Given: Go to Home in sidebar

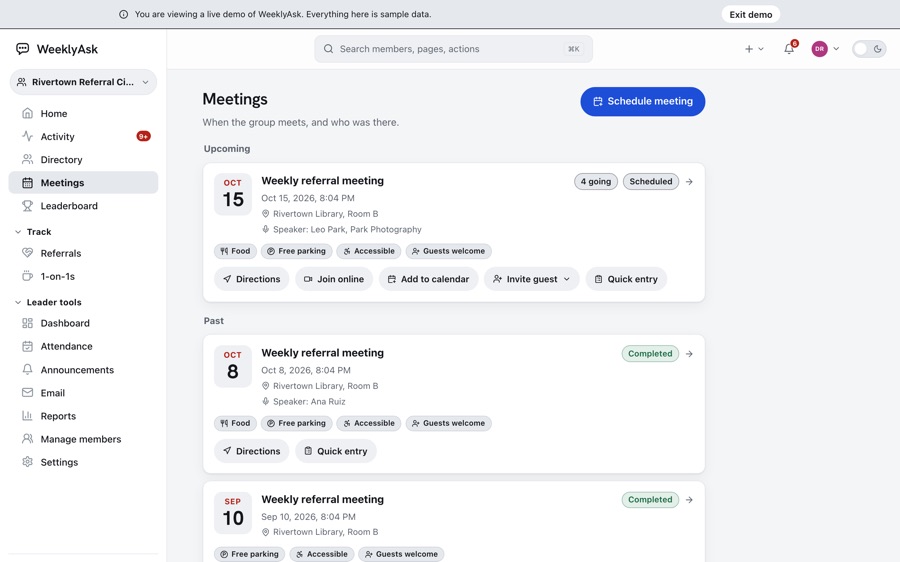Looking at the screenshot, I should pos(83,114).
